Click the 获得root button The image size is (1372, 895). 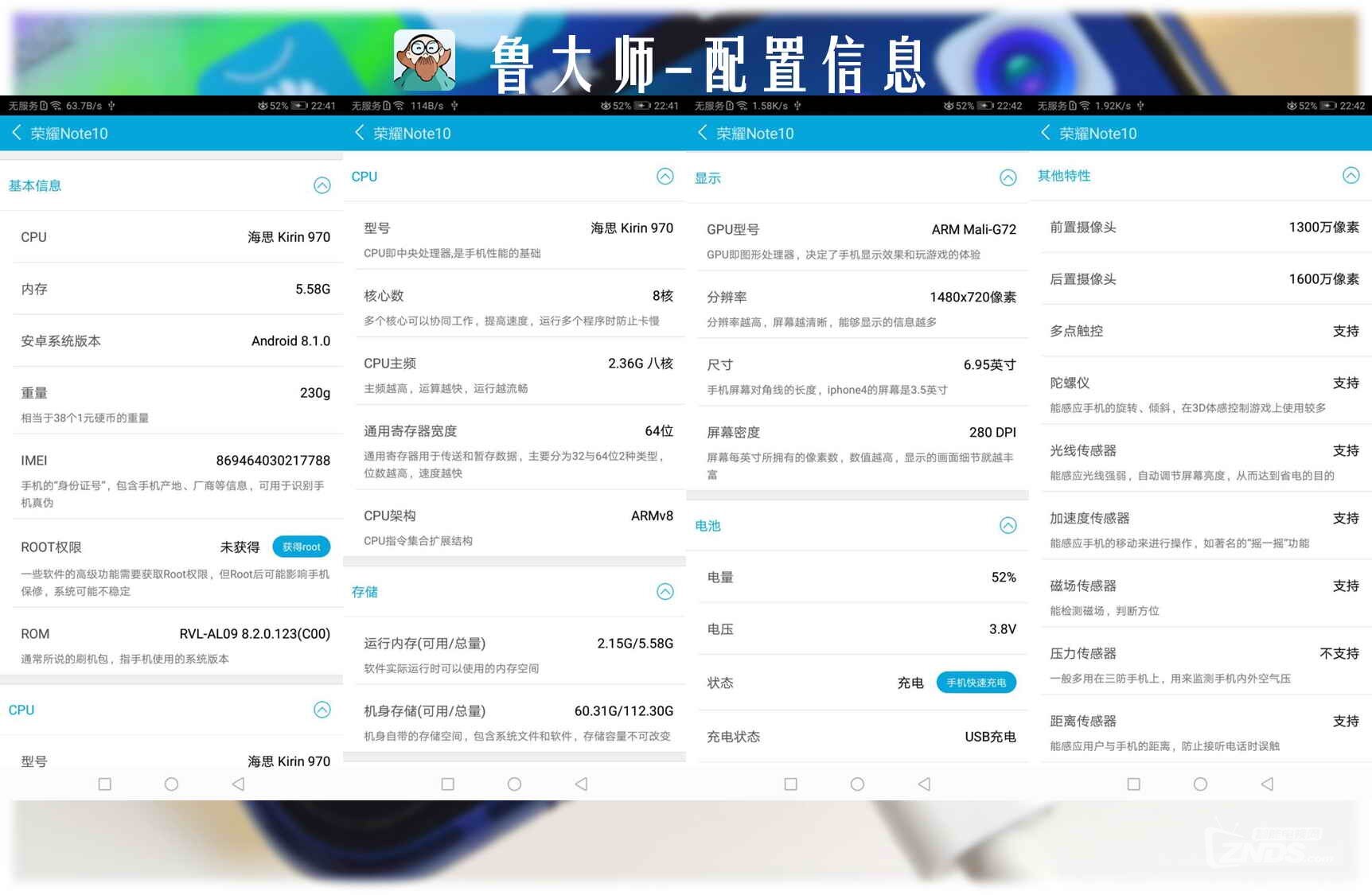point(301,547)
